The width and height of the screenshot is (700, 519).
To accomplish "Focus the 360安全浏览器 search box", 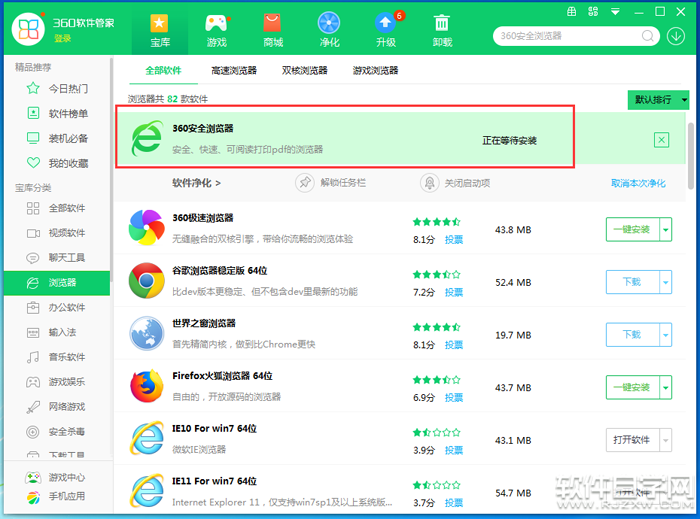I will pos(569,36).
